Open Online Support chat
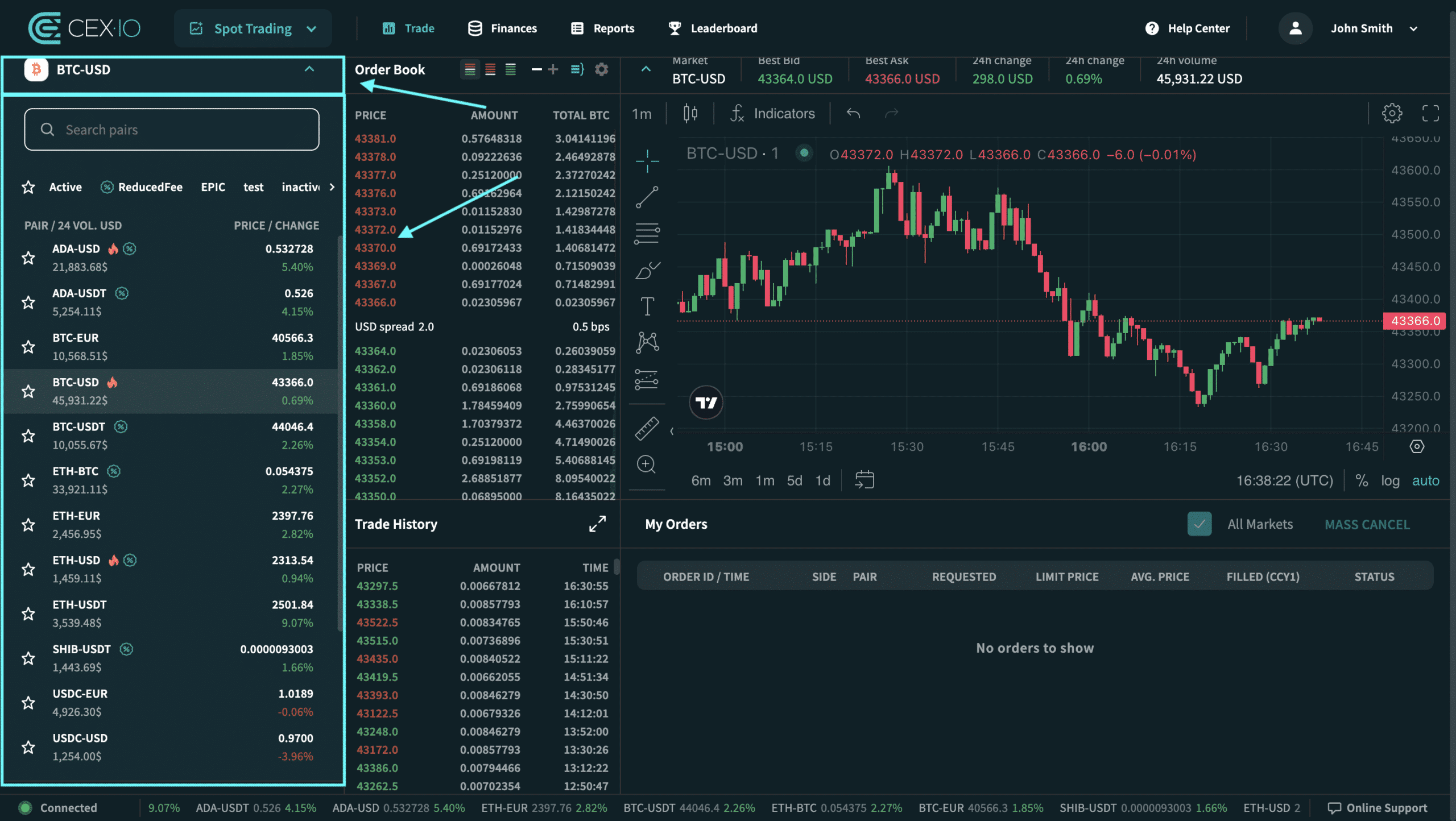 click(x=1378, y=808)
